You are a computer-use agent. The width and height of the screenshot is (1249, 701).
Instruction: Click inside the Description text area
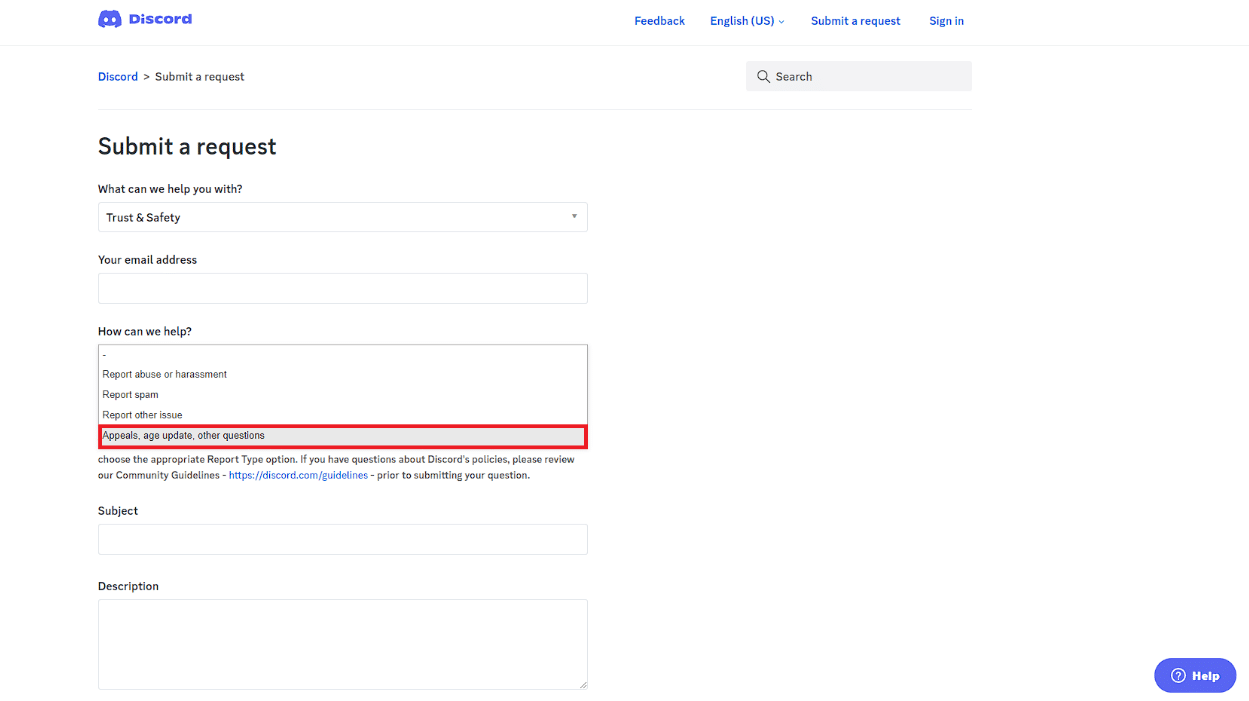[342, 644]
